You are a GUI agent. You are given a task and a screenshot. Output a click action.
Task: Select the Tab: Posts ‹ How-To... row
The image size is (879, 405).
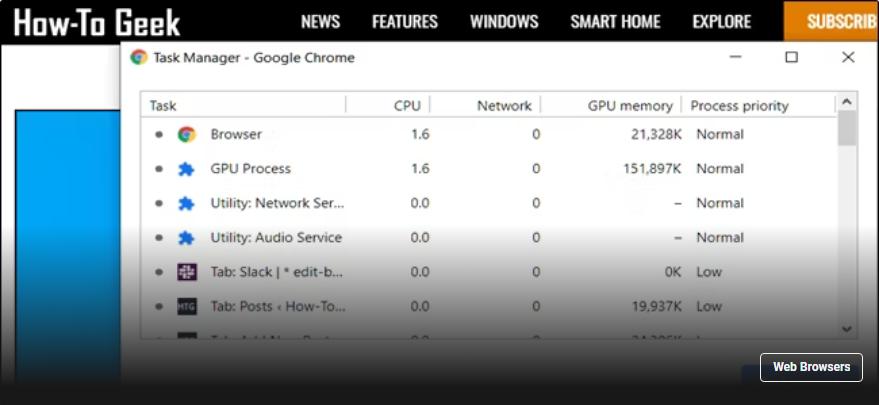pyautogui.click(x=489, y=306)
